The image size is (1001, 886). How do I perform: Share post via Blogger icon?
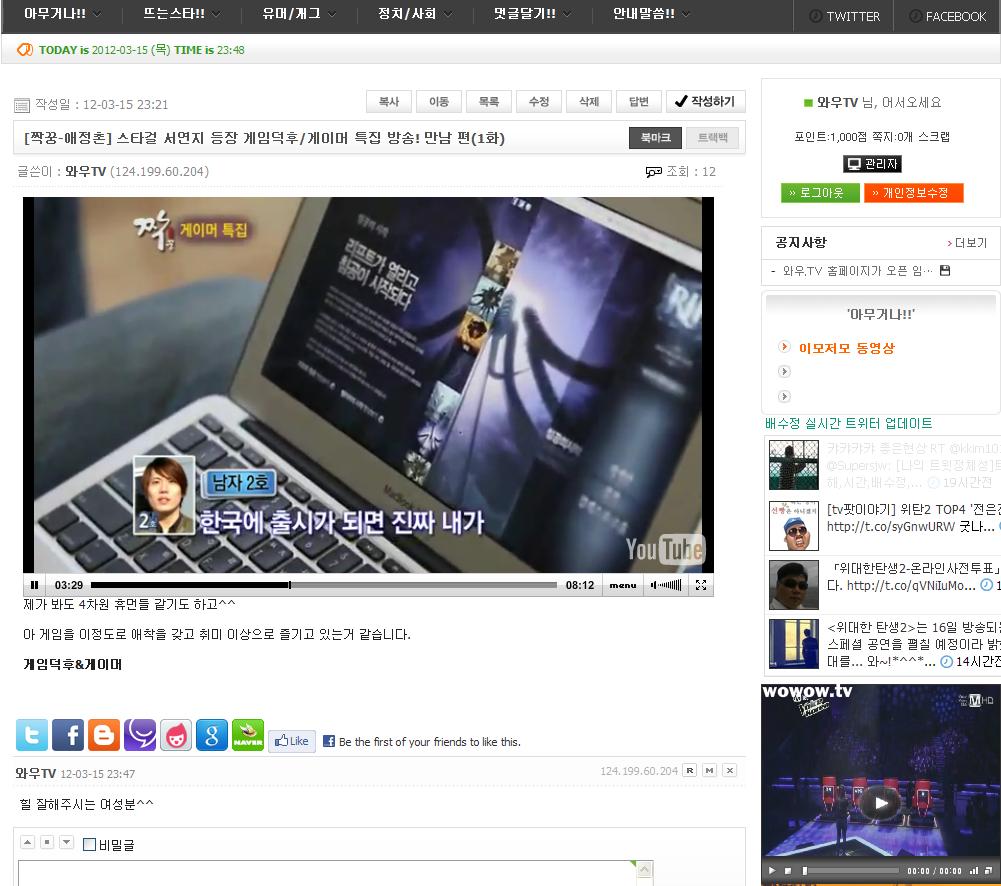coord(104,735)
